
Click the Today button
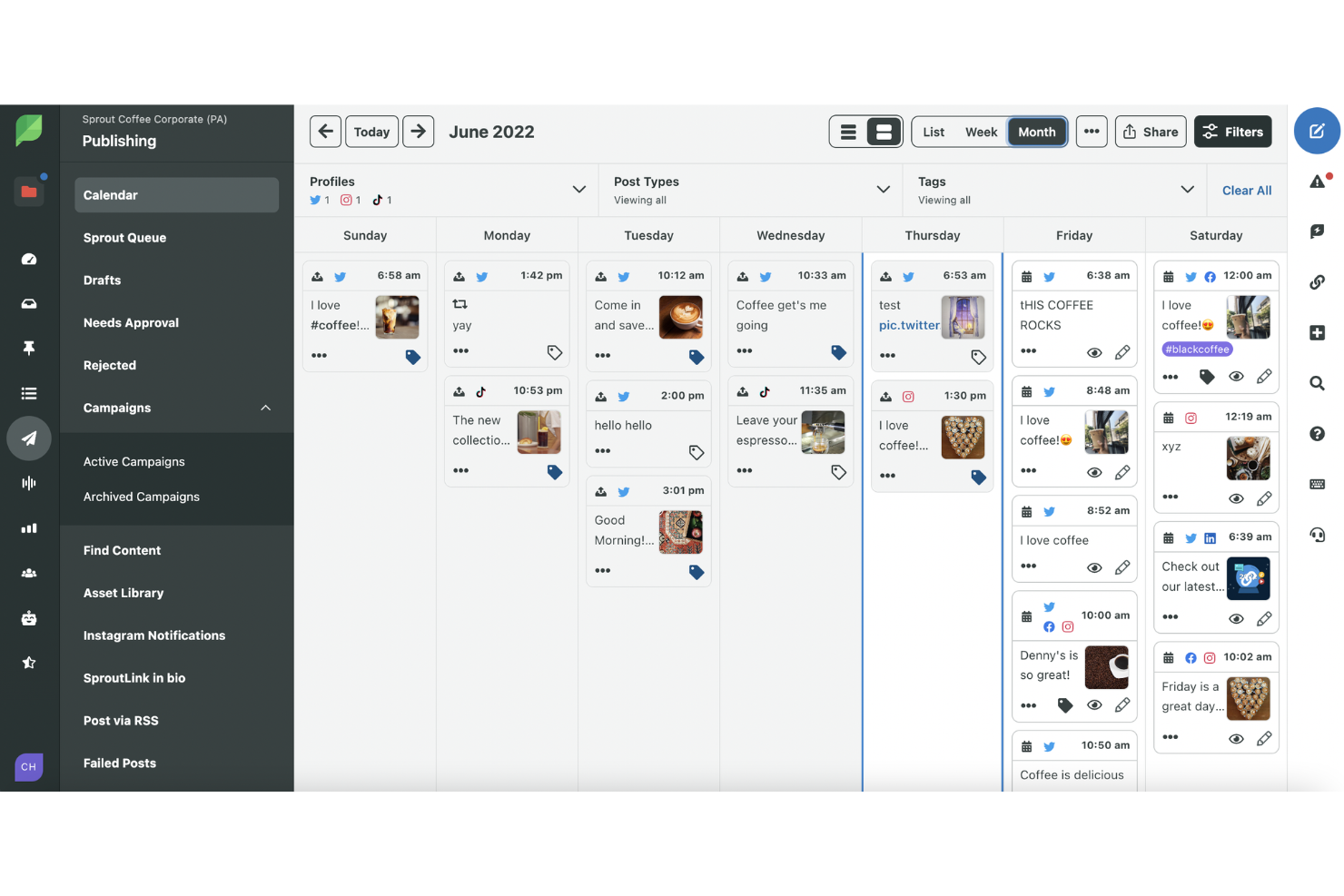pos(371,132)
